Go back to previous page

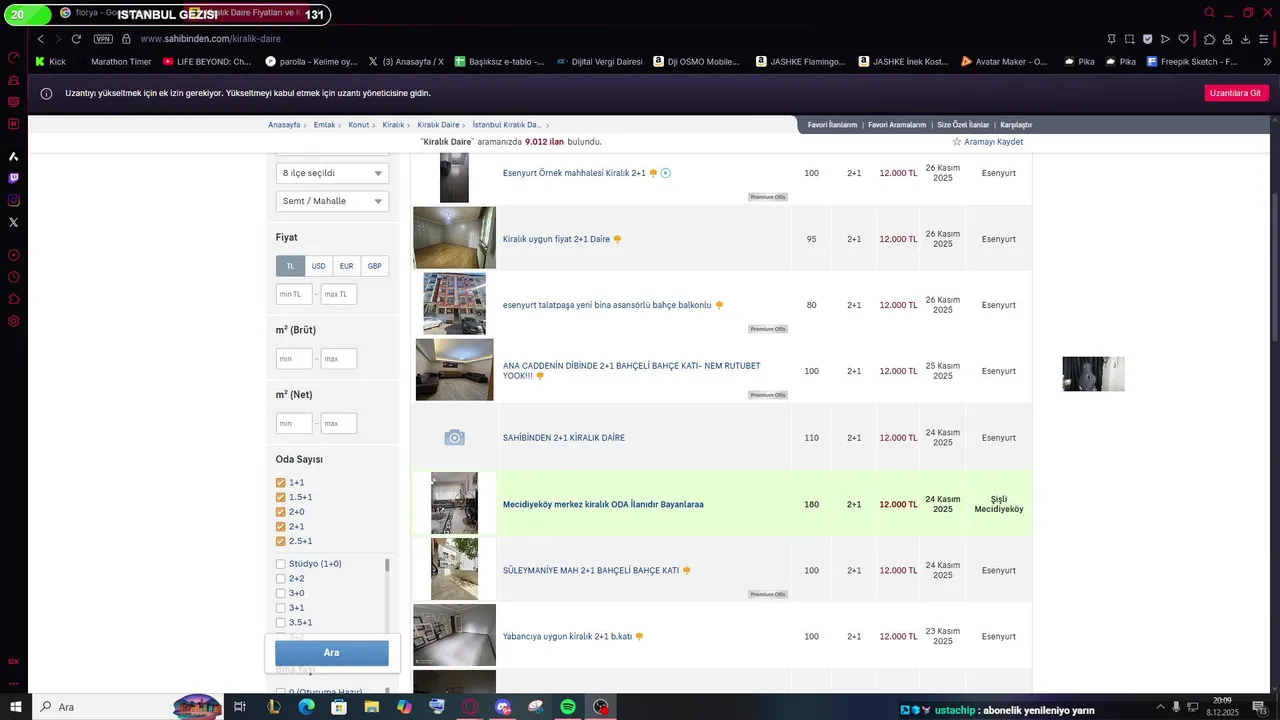coord(40,39)
